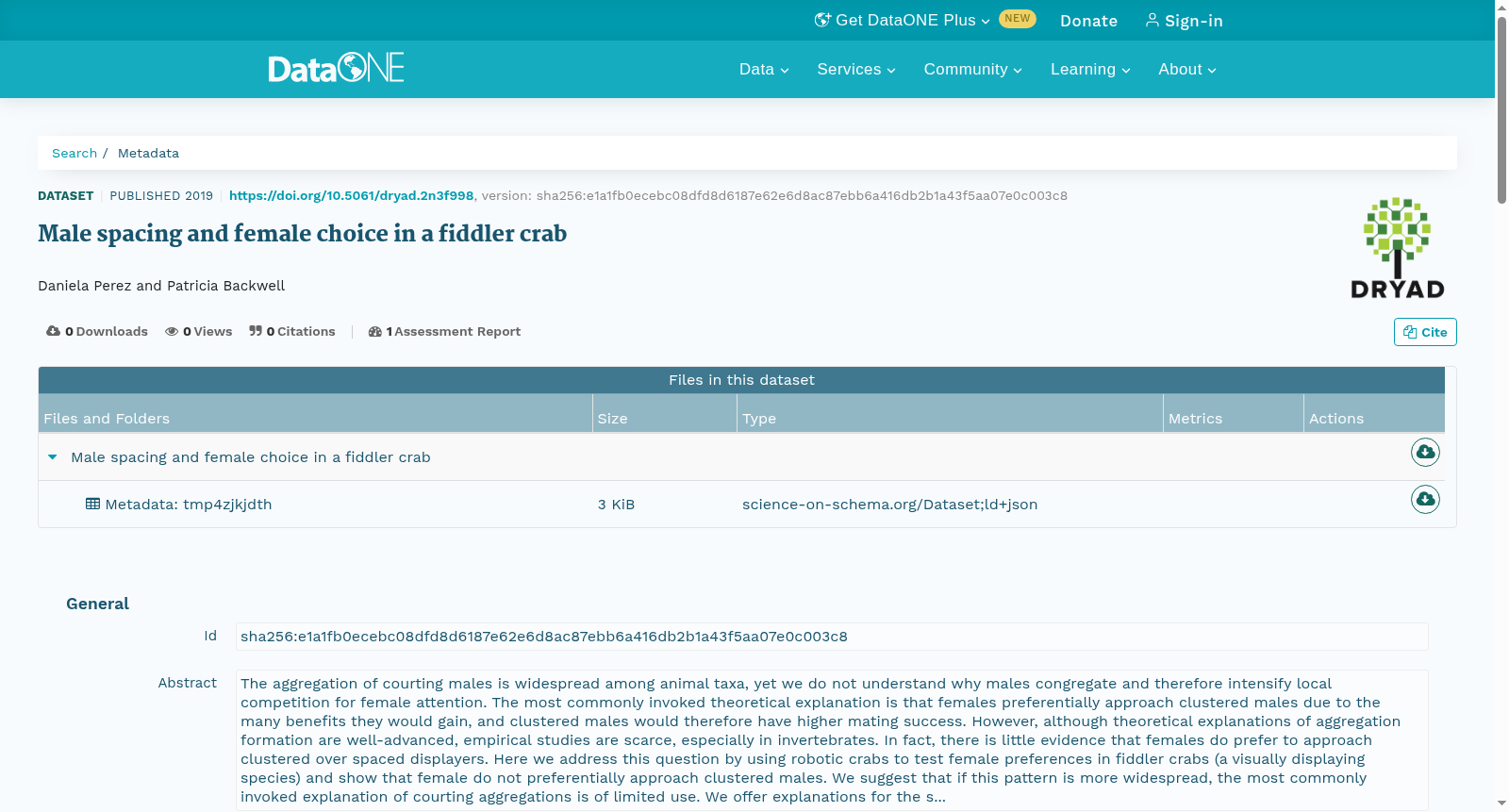Viewport: 1509px width, 812px height.
Task: Click the globe icon by Get DataONE Plus
Action: pos(822,20)
